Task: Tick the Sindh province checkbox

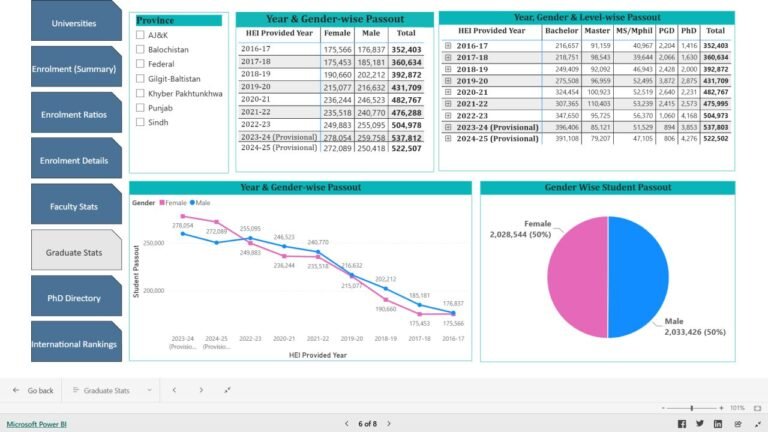Action: tap(140, 122)
